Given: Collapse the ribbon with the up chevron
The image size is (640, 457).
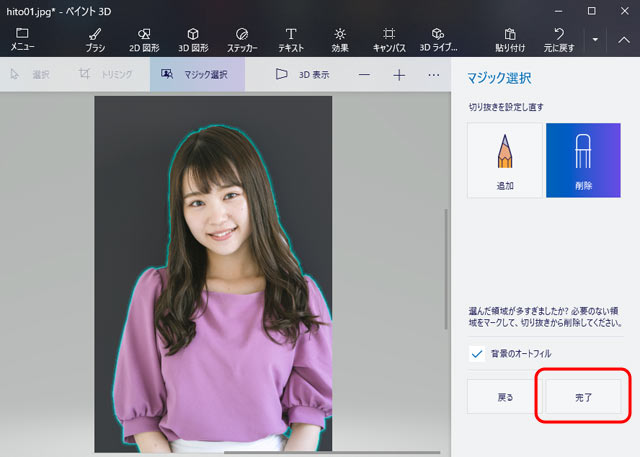Looking at the screenshot, I should pyautogui.click(x=624, y=40).
